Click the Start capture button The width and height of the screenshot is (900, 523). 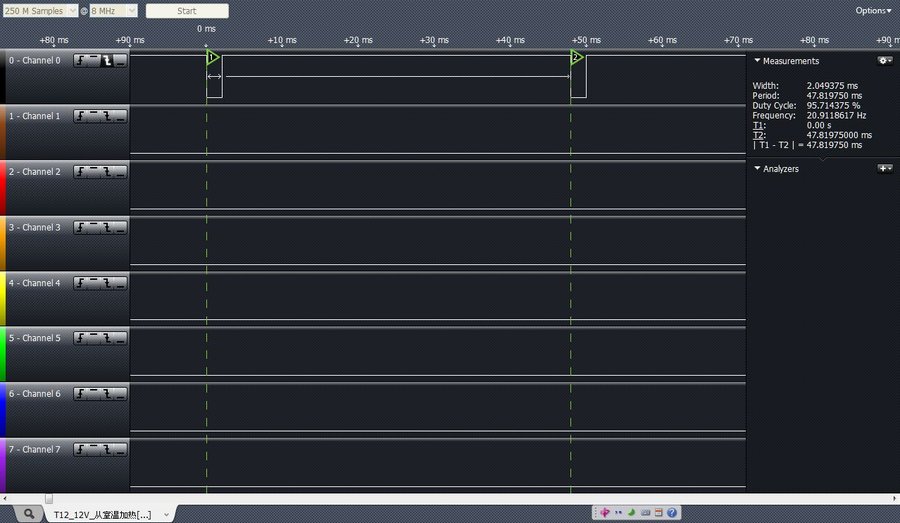click(x=187, y=11)
